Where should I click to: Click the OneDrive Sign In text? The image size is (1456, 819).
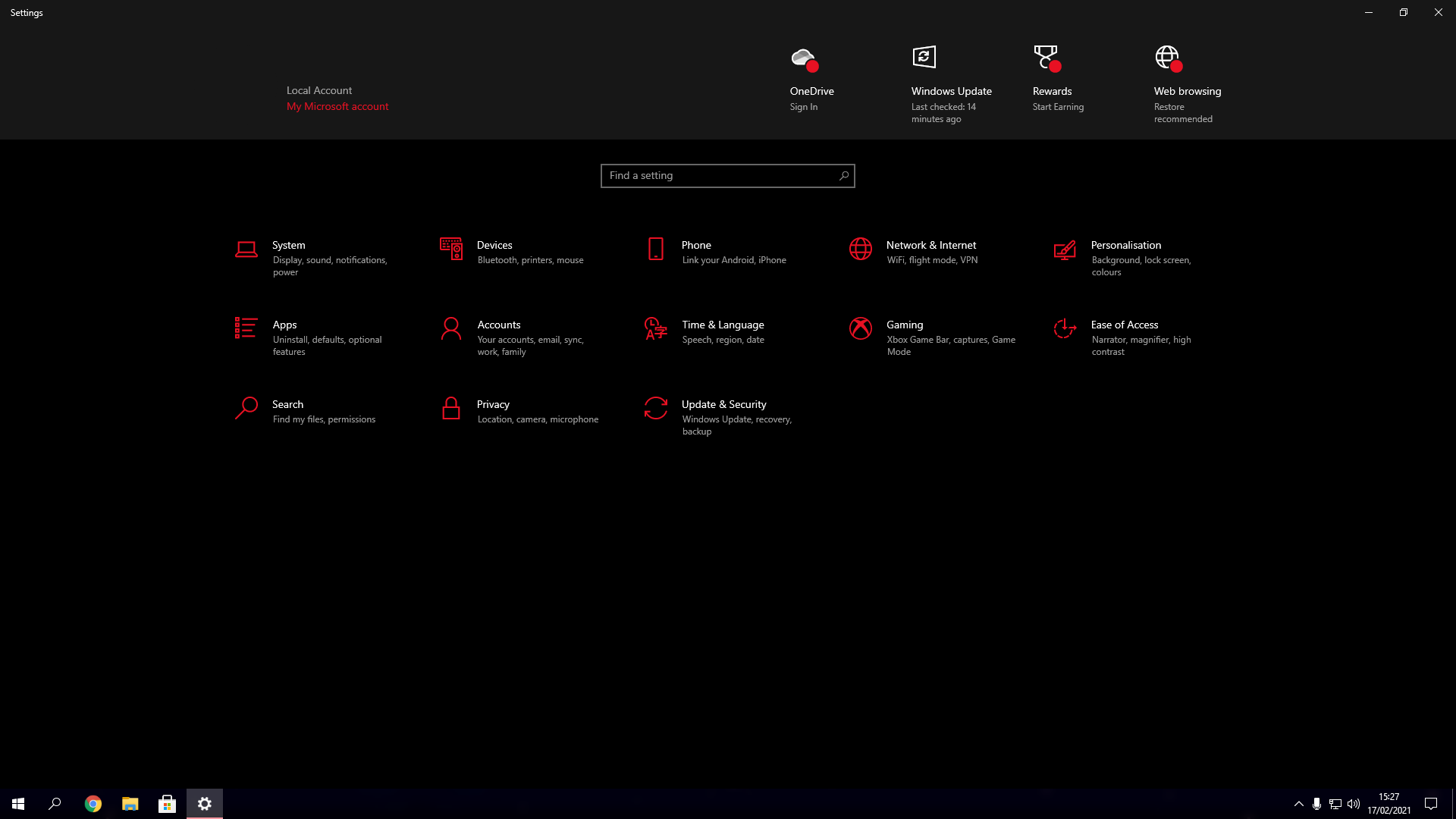804,107
